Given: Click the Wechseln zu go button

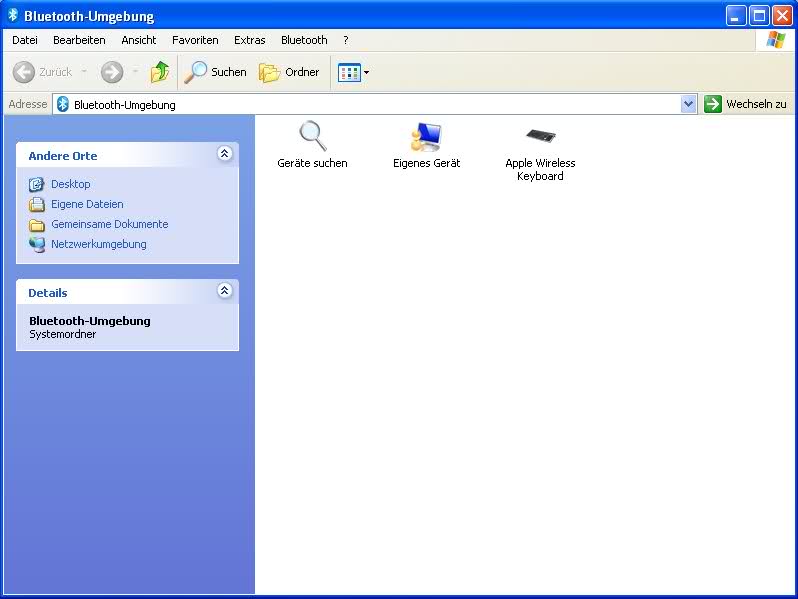Looking at the screenshot, I should click(x=746, y=104).
